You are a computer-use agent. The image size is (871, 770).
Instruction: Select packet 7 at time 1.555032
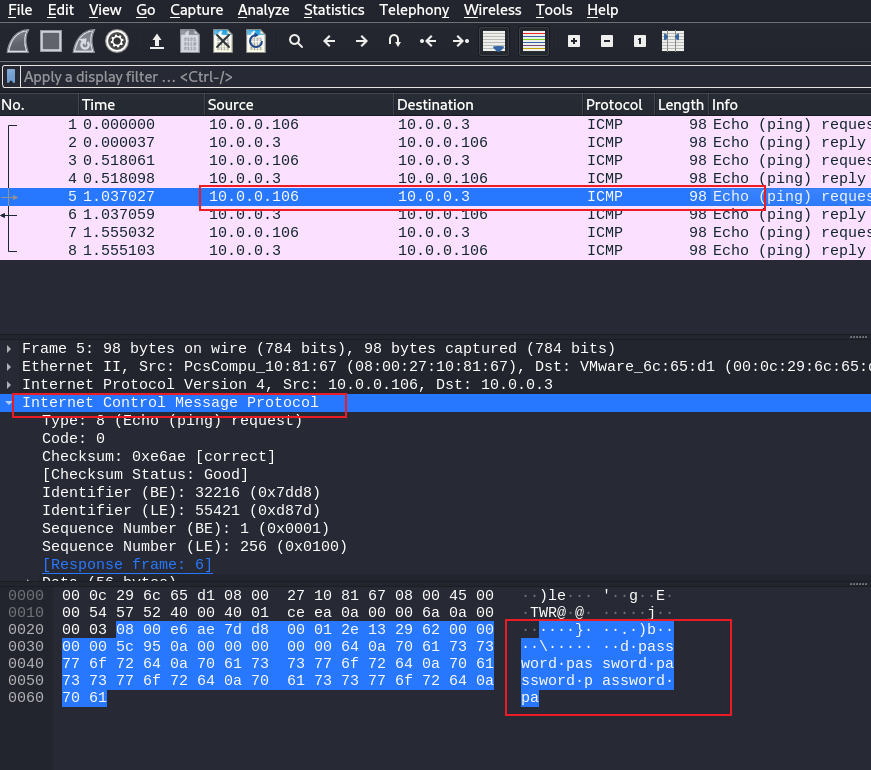(x=436, y=232)
